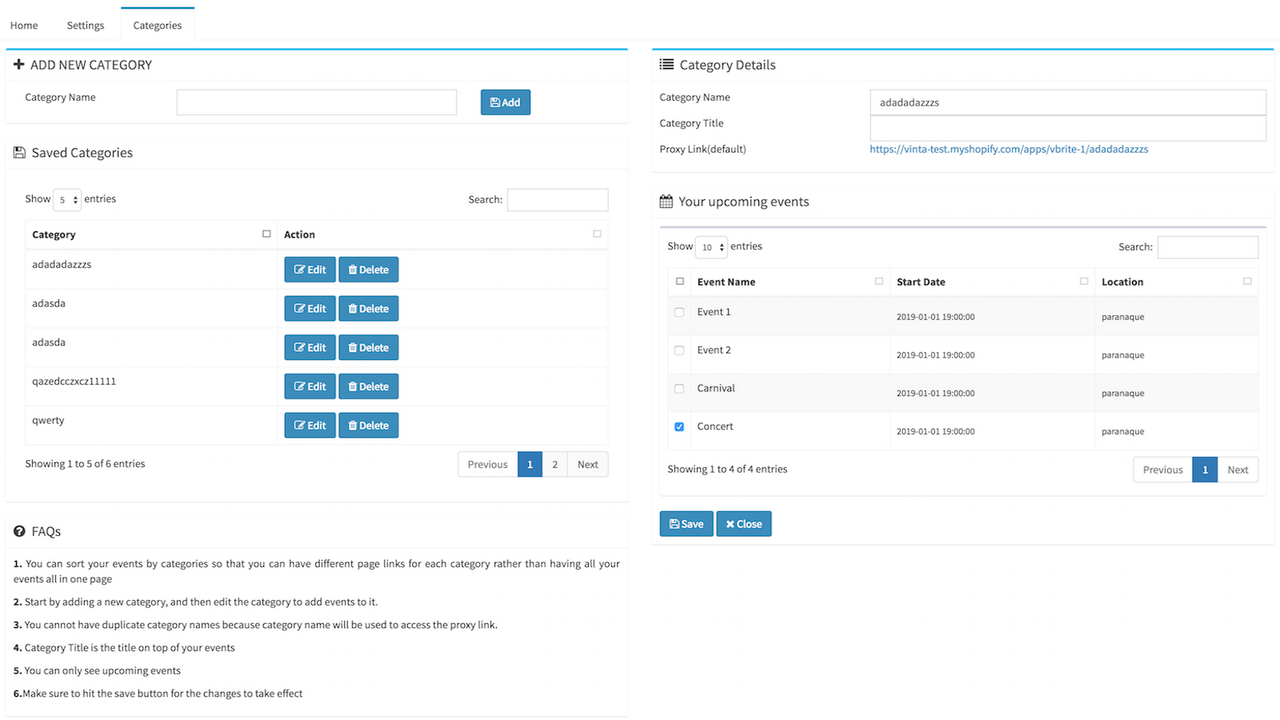
Task: Focus the new Category Name input field
Action: click(317, 102)
